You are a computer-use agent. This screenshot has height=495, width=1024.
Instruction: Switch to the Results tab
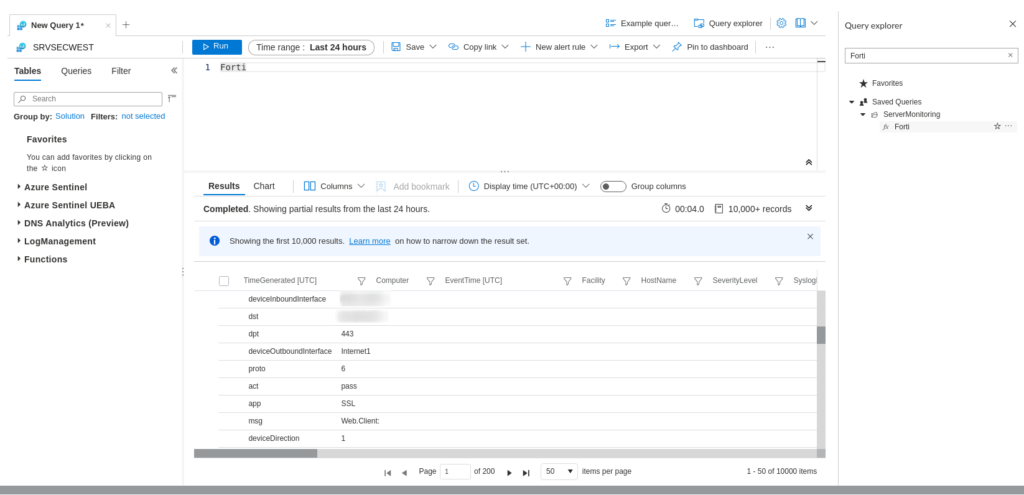pyautogui.click(x=224, y=186)
